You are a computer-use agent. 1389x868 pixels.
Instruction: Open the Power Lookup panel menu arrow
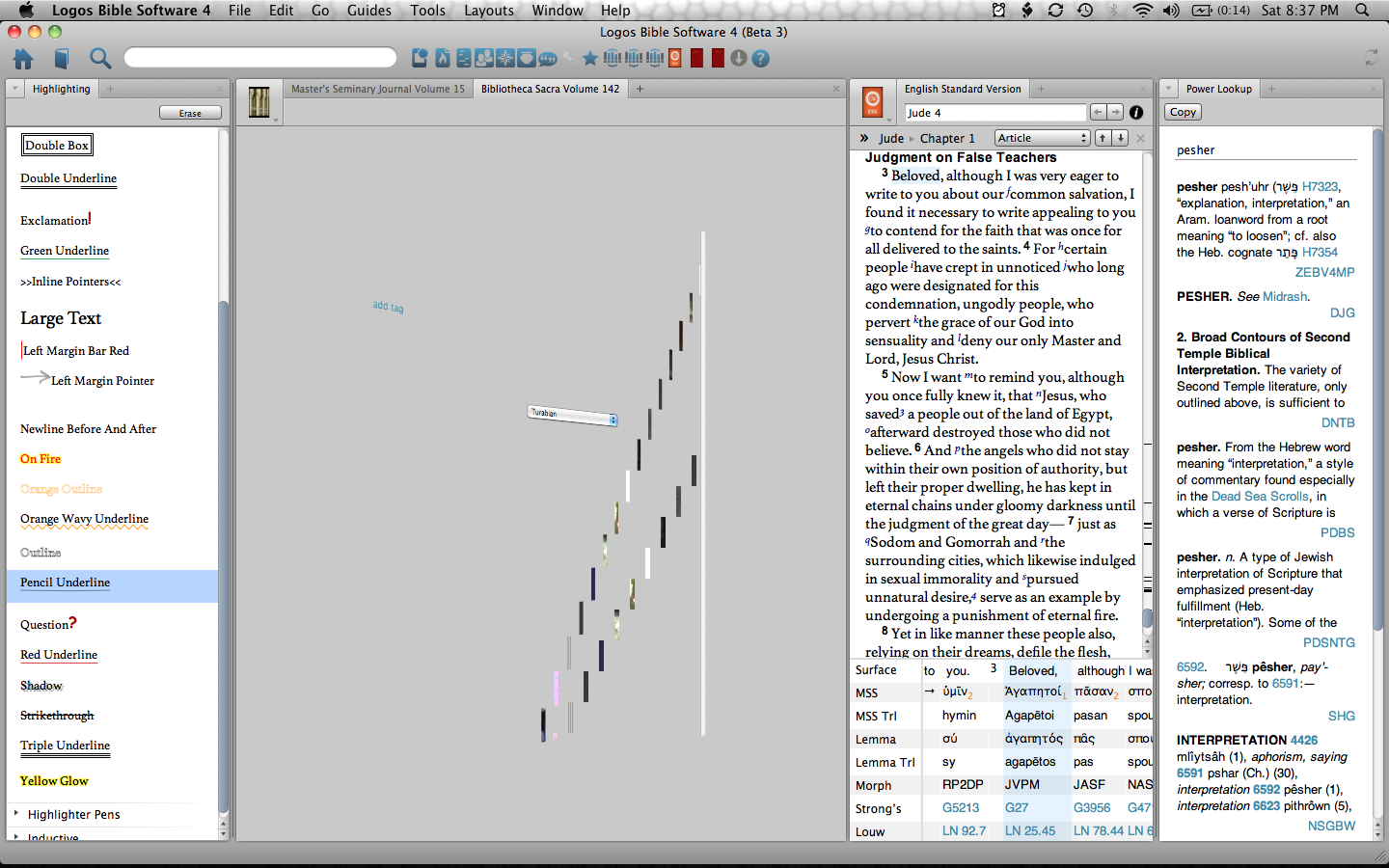(x=1168, y=89)
